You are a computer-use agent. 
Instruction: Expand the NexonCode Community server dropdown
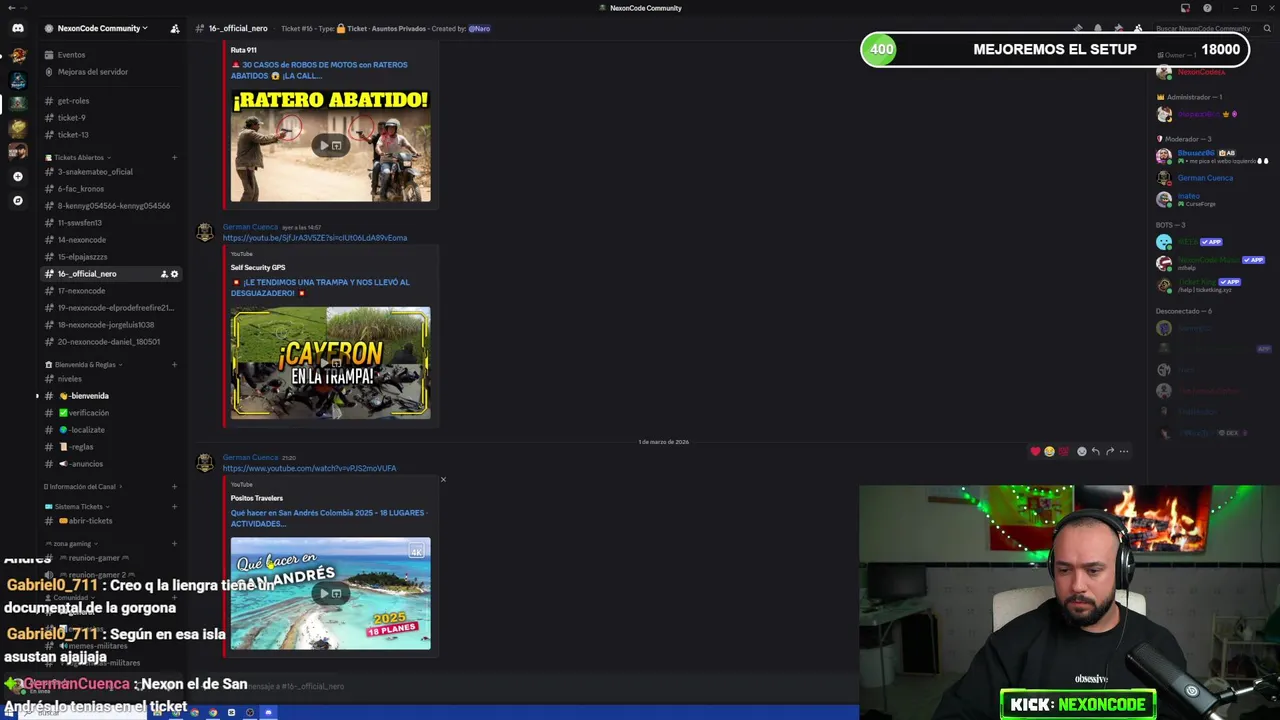[102, 29]
